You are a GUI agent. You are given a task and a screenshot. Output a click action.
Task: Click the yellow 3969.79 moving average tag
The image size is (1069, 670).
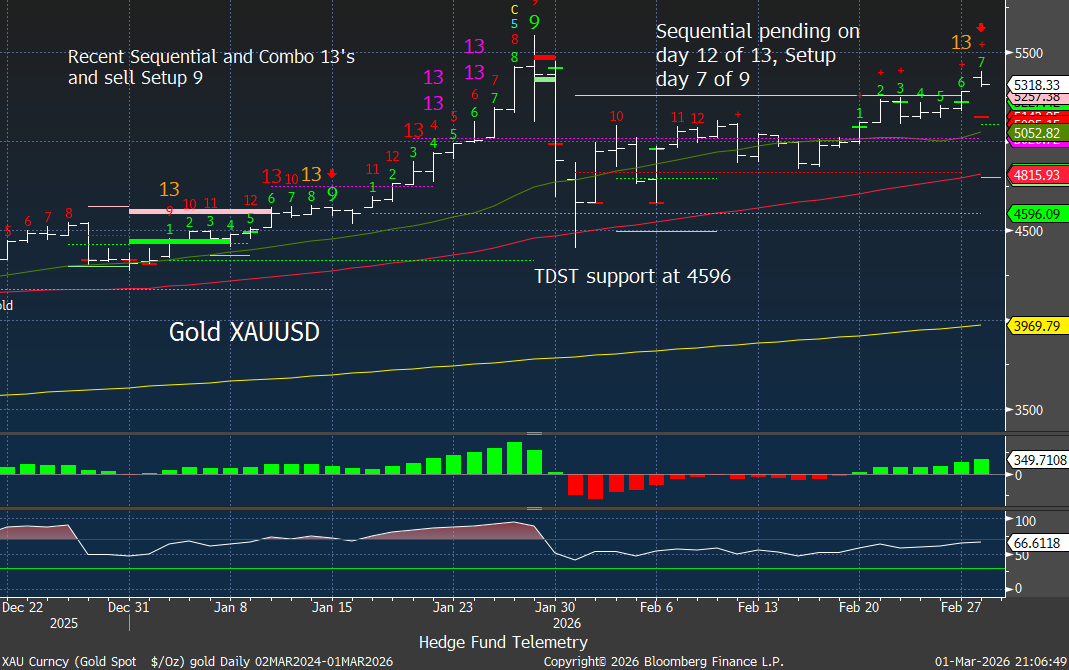tap(1035, 325)
